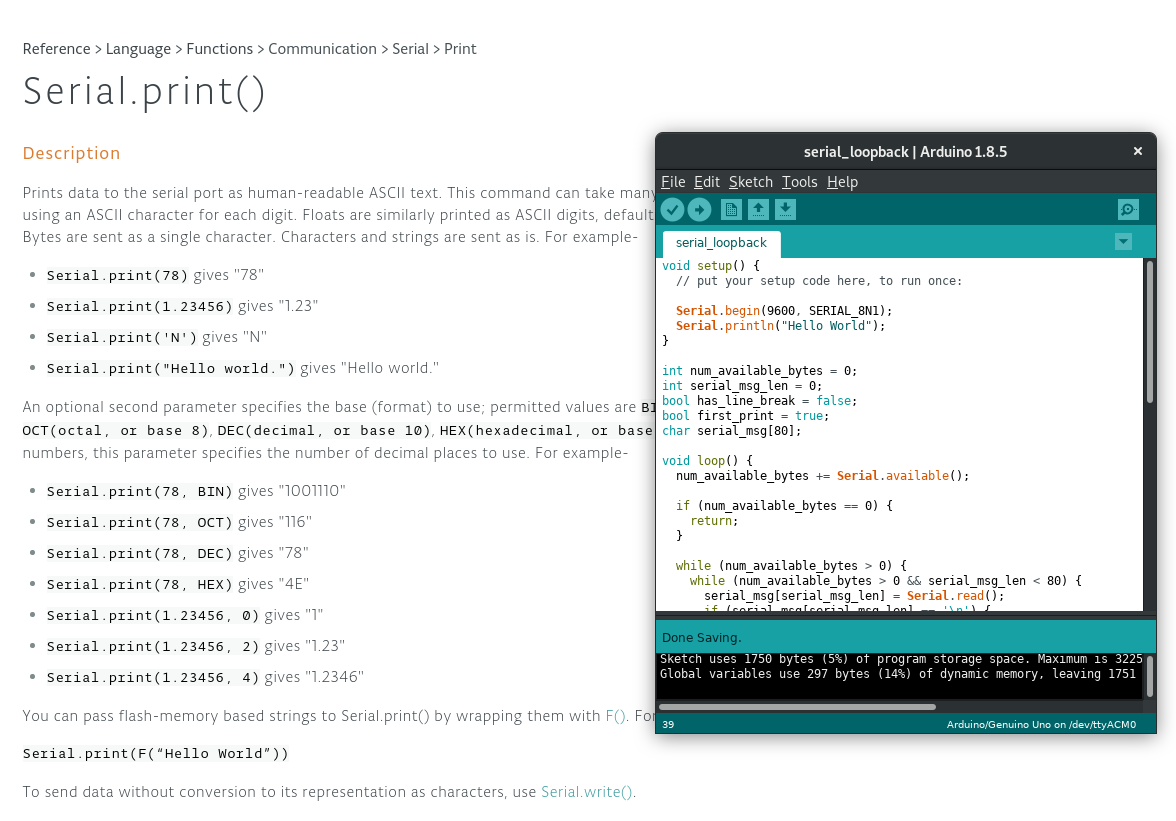Click line number 39 in the status bar
The height and width of the screenshot is (821, 1176).
668,724
